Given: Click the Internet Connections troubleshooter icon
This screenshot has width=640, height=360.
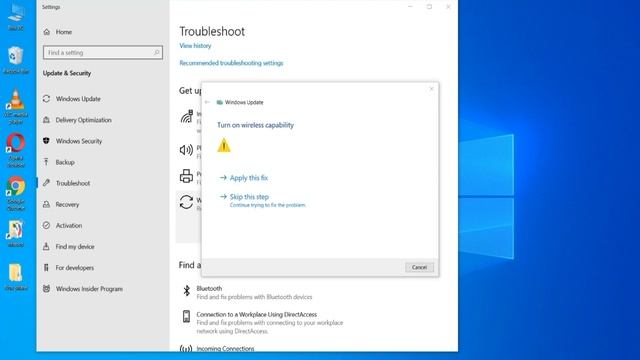Looking at the screenshot, I should (x=187, y=117).
